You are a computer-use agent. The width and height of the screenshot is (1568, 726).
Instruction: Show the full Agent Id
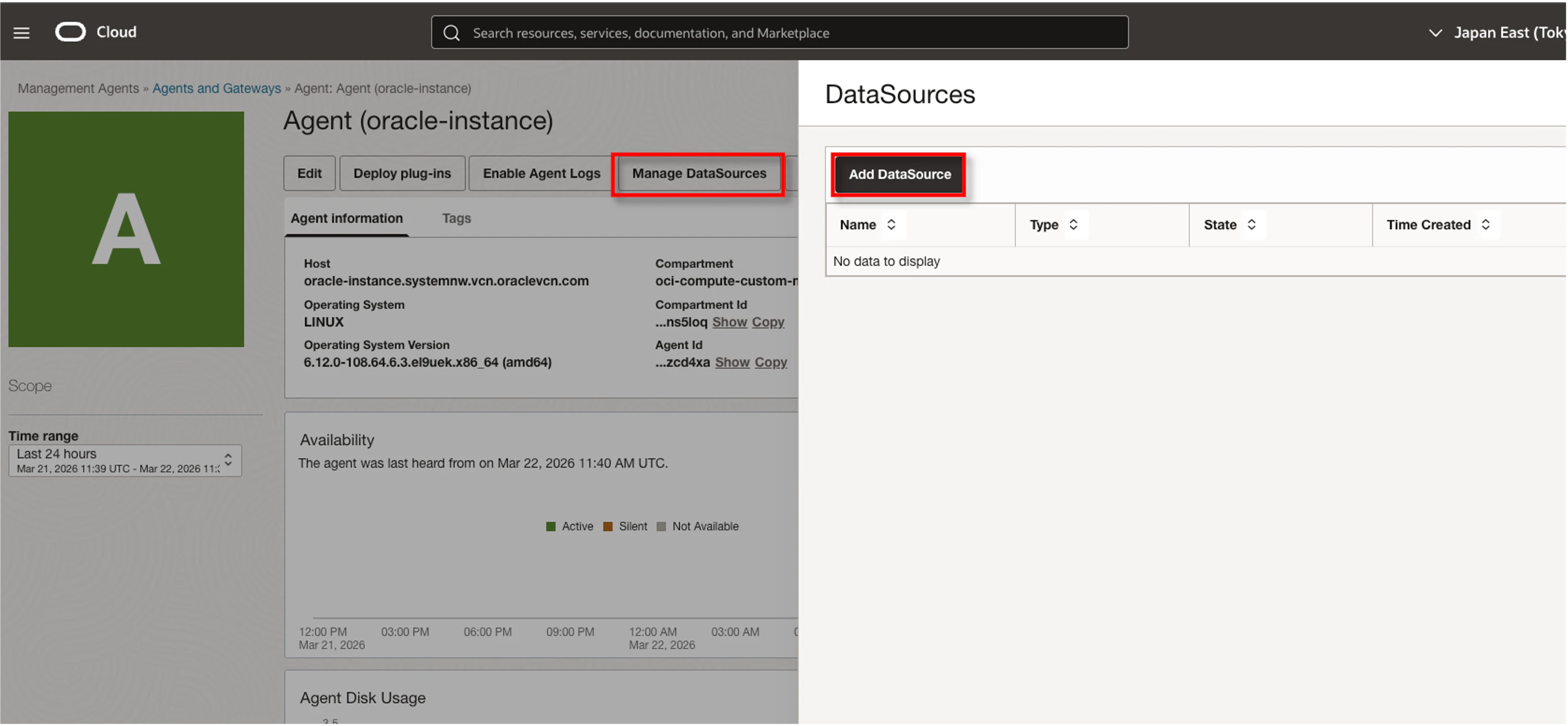(x=732, y=362)
